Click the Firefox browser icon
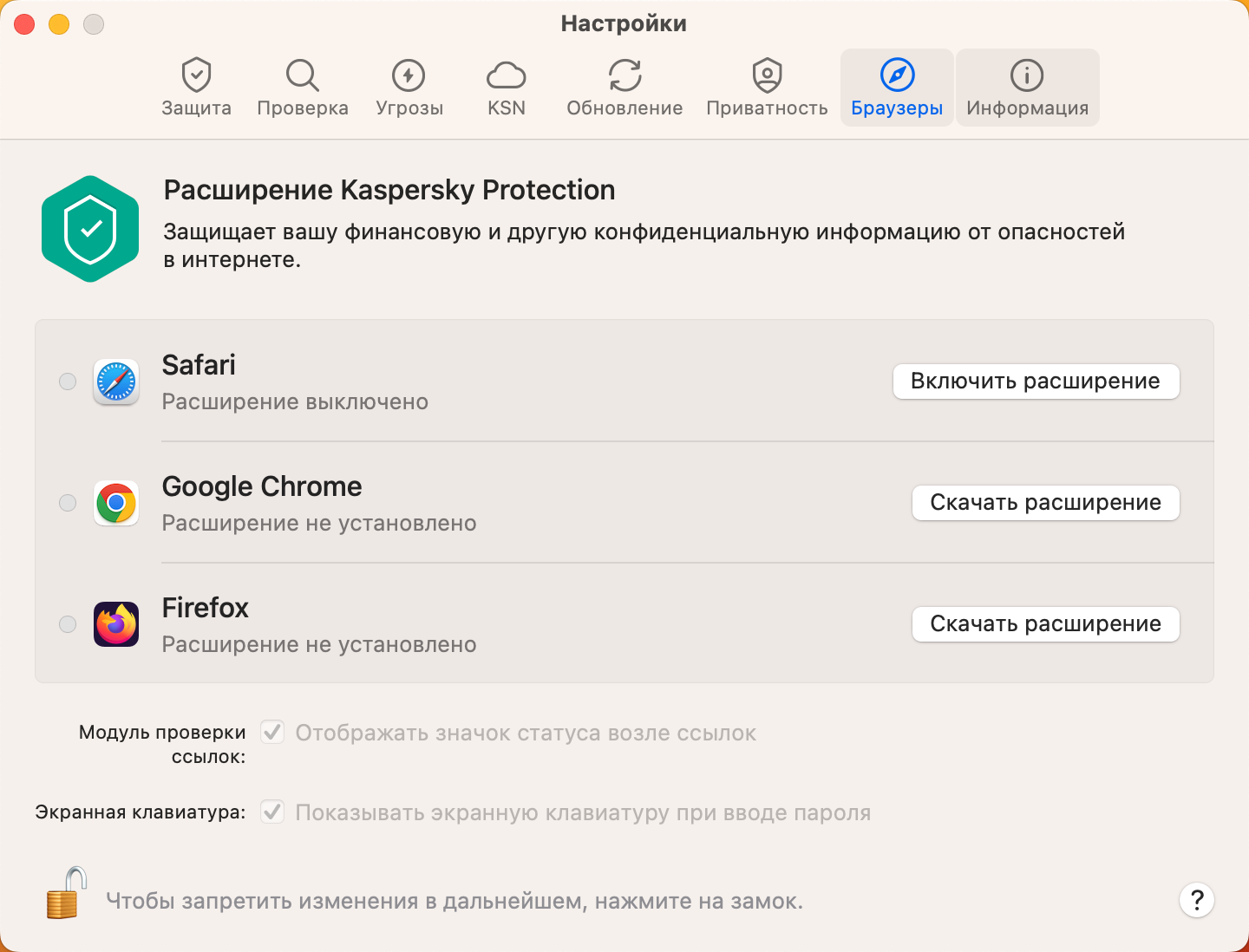 pos(116,624)
